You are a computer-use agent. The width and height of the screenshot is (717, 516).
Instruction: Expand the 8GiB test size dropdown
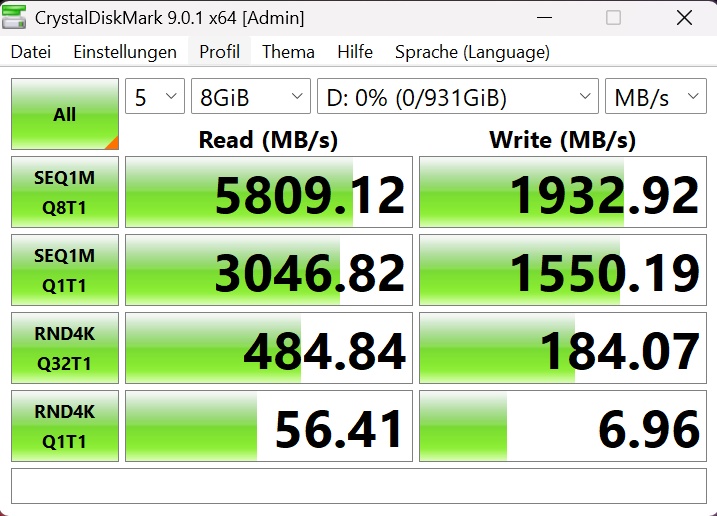coord(251,97)
